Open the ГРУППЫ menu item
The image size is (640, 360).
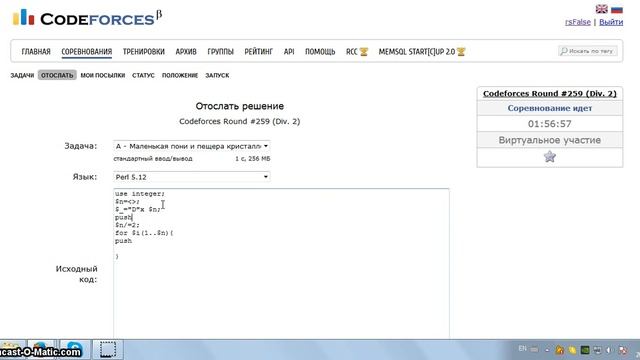[220, 52]
